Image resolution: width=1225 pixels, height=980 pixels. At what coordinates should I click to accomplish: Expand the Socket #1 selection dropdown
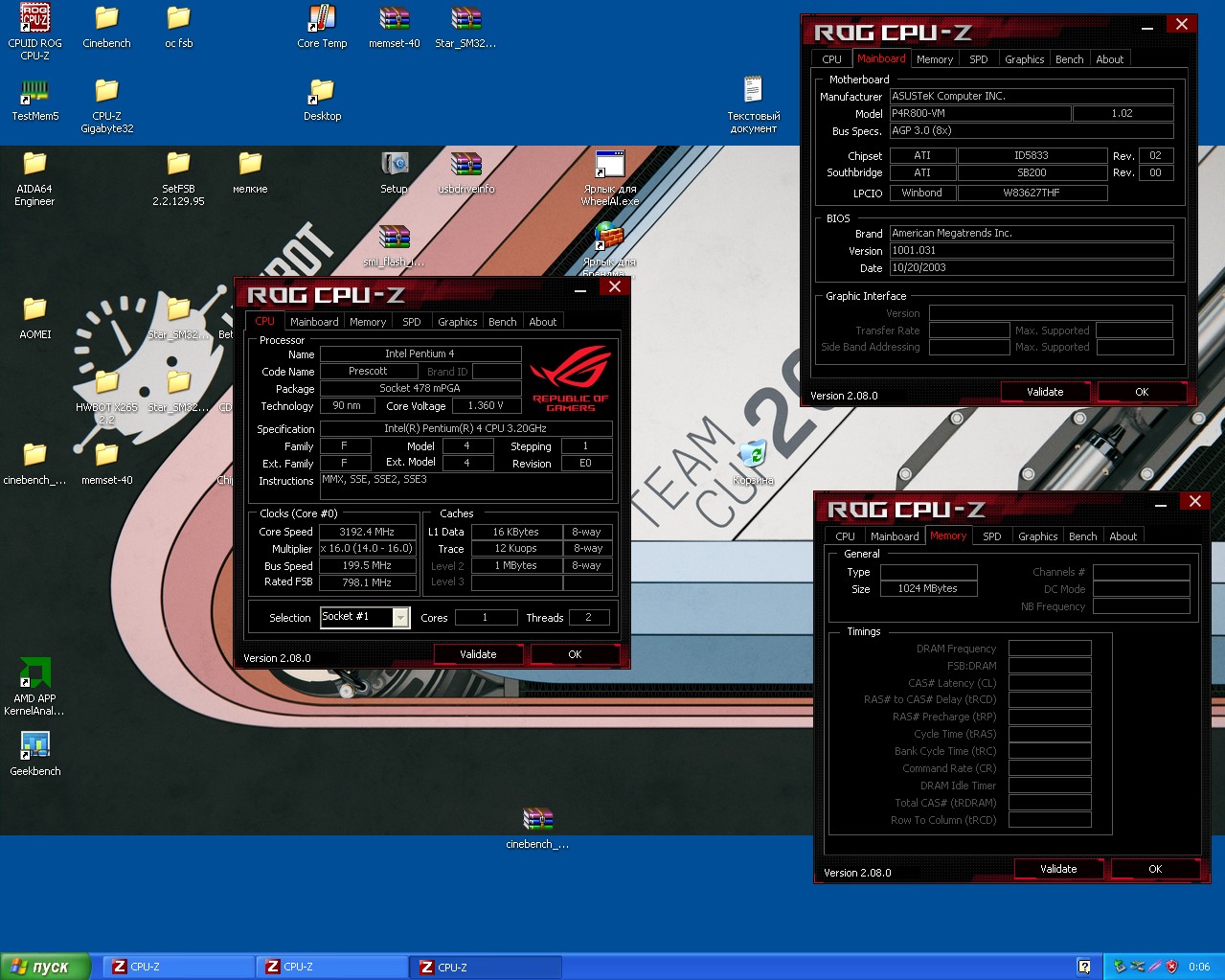(401, 618)
